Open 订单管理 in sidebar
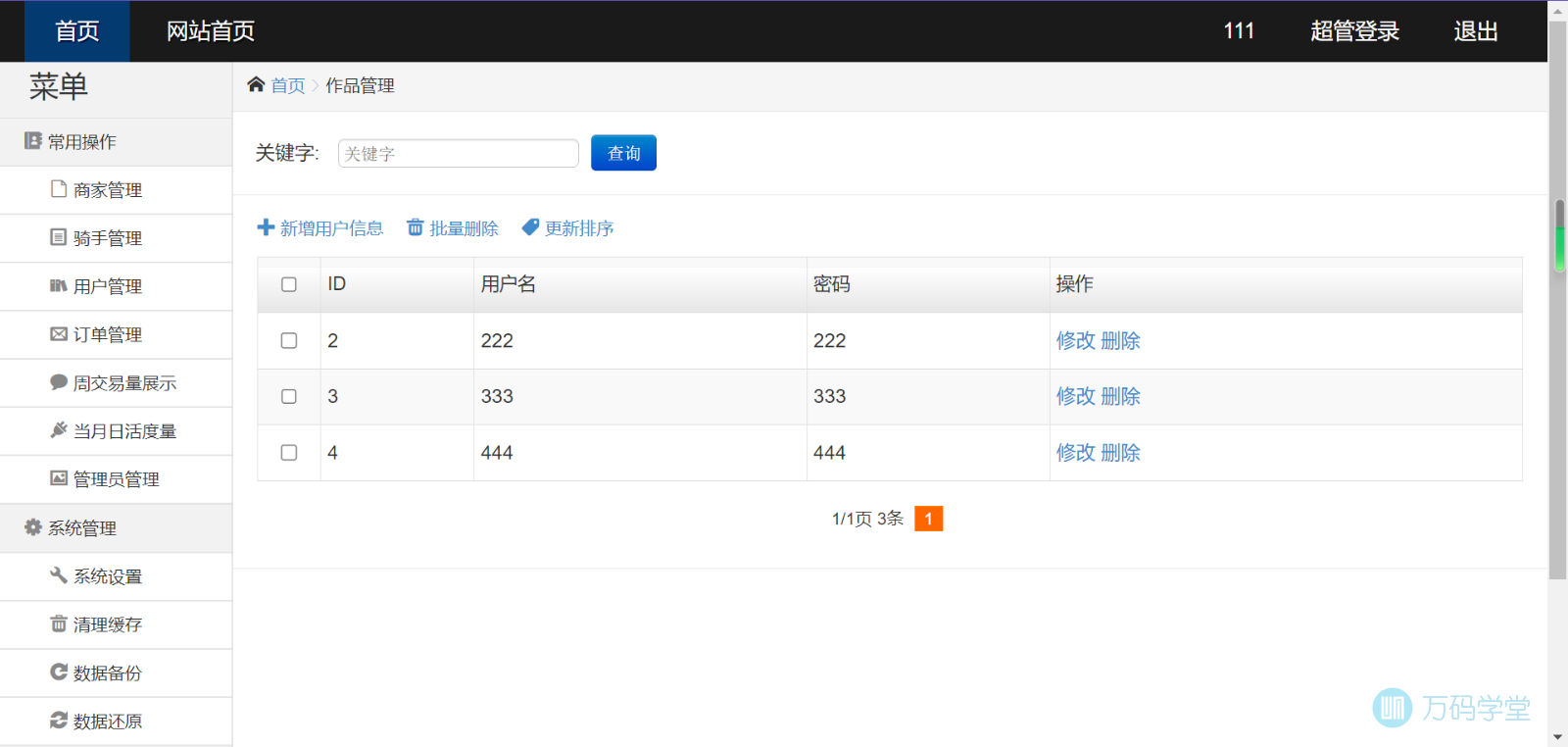The height and width of the screenshot is (747, 1568). click(x=116, y=334)
